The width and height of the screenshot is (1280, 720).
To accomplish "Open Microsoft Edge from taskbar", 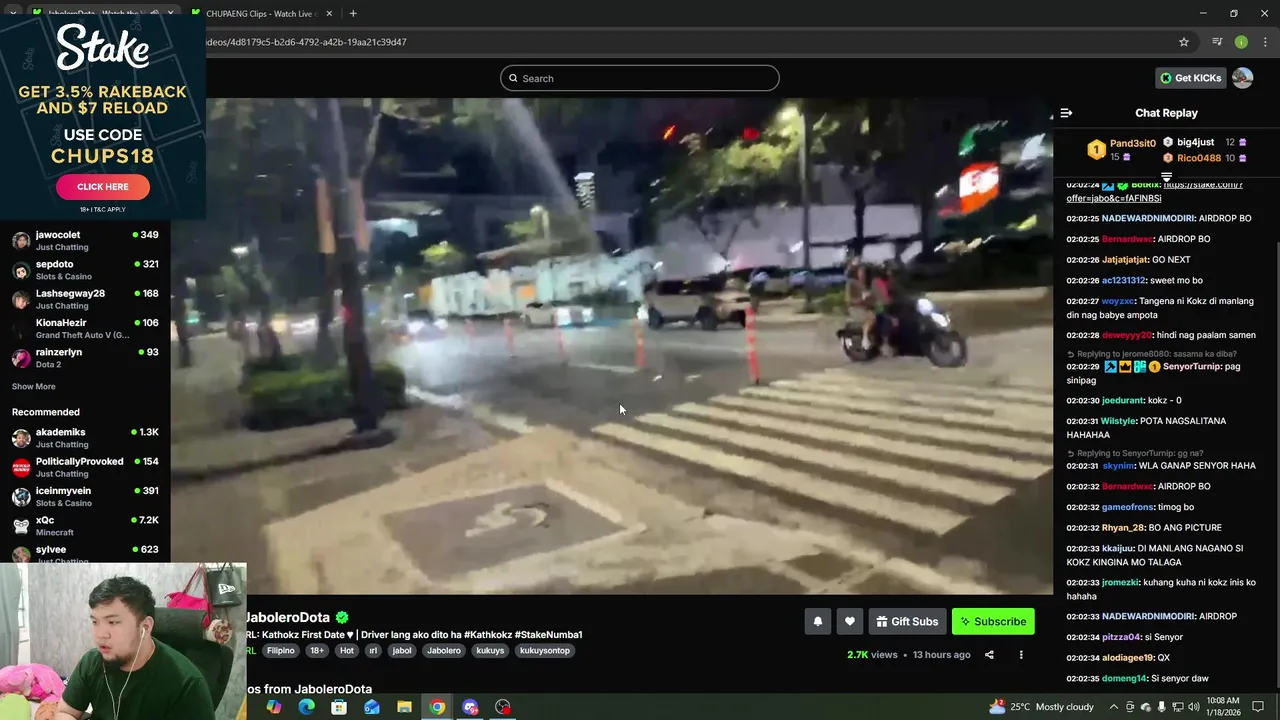I will [x=306, y=707].
